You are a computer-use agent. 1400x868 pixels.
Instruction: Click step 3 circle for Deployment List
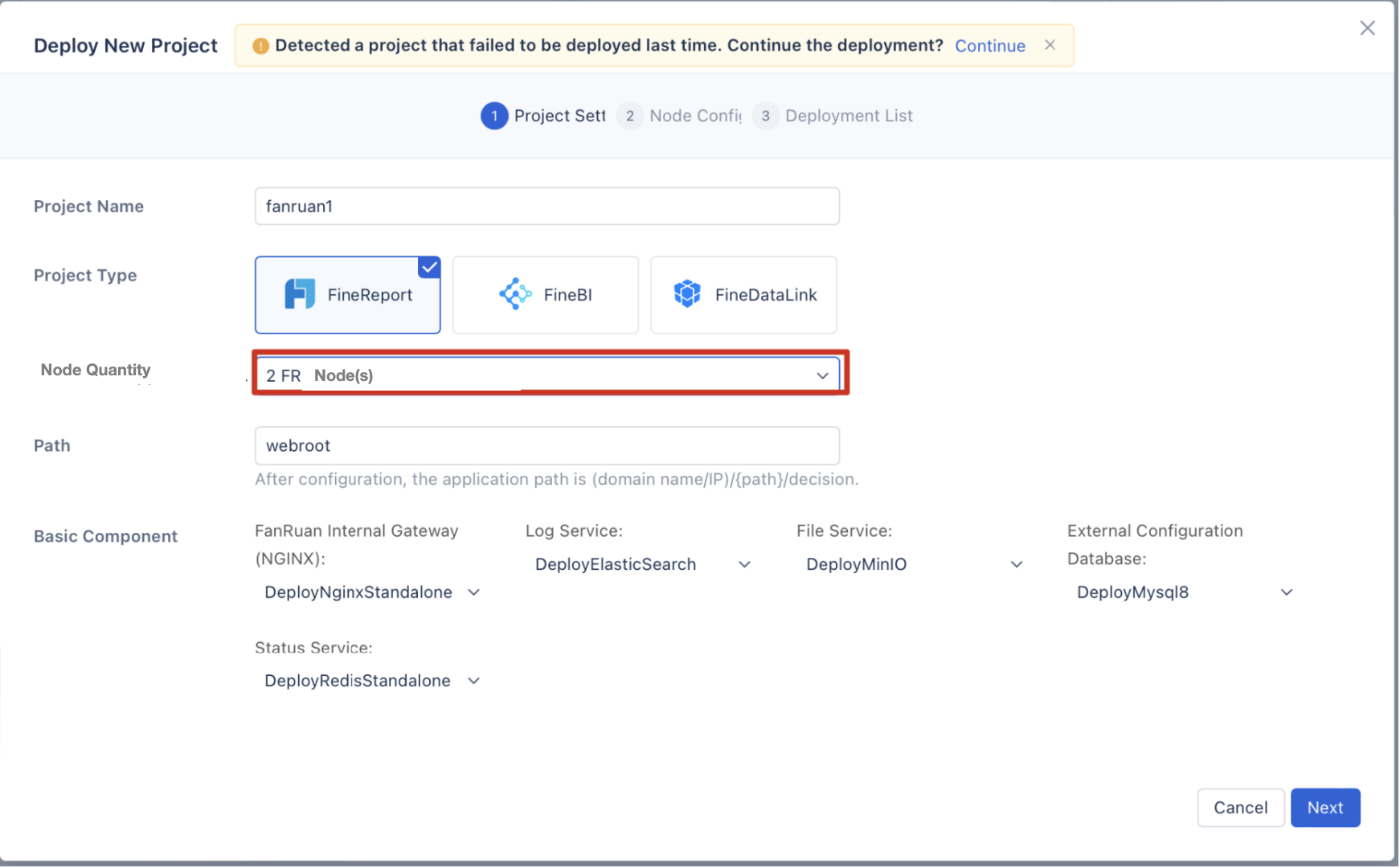click(x=765, y=116)
